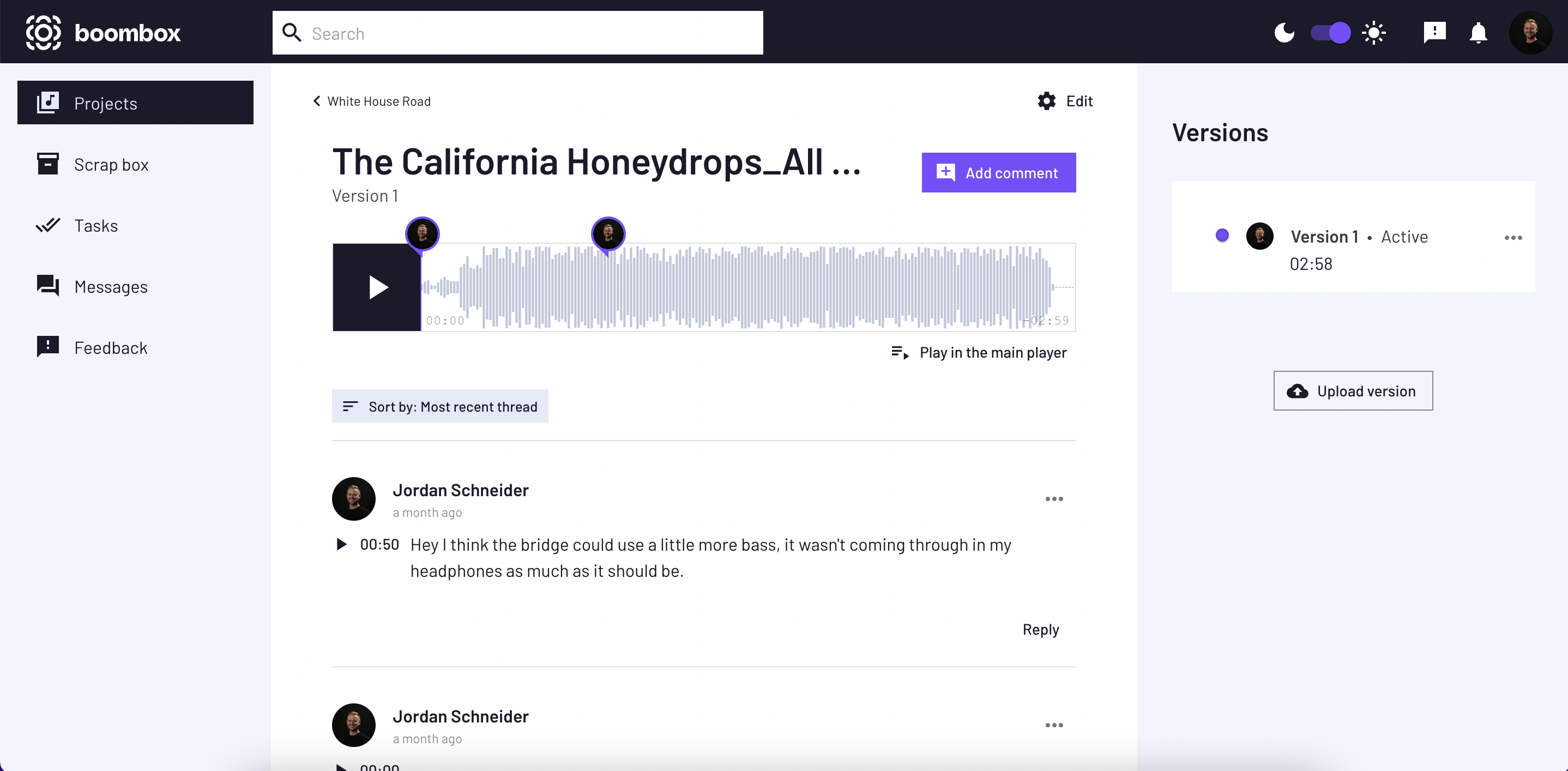Toggle the dark/light theme switch
The height and width of the screenshot is (771, 1568).
(x=1330, y=33)
